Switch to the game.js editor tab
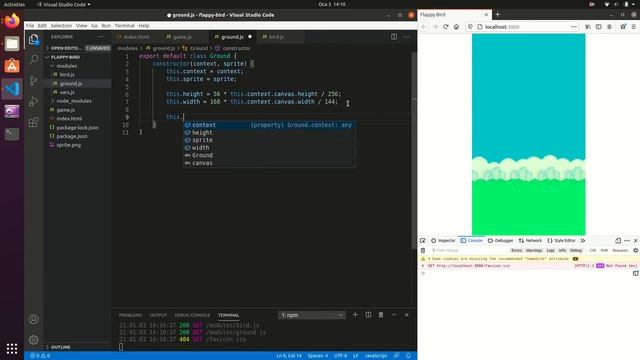The height and width of the screenshot is (360, 640). pyautogui.click(x=182, y=37)
